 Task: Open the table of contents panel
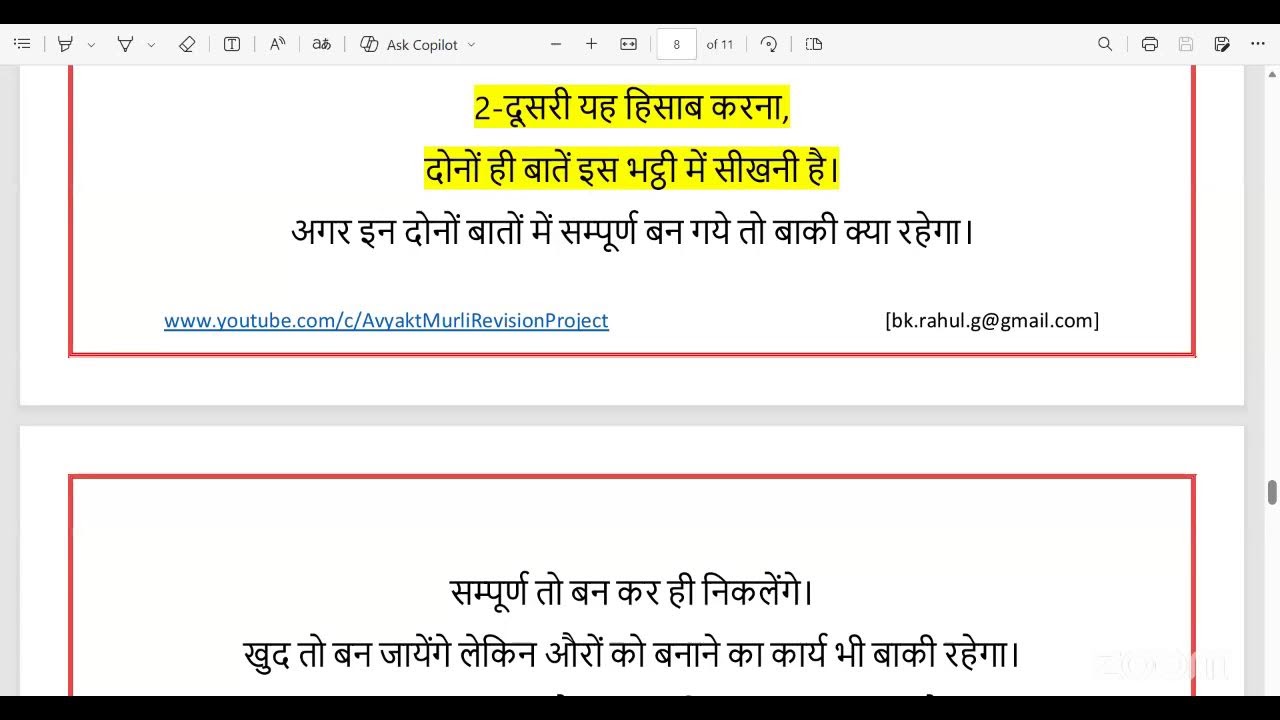[22, 44]
